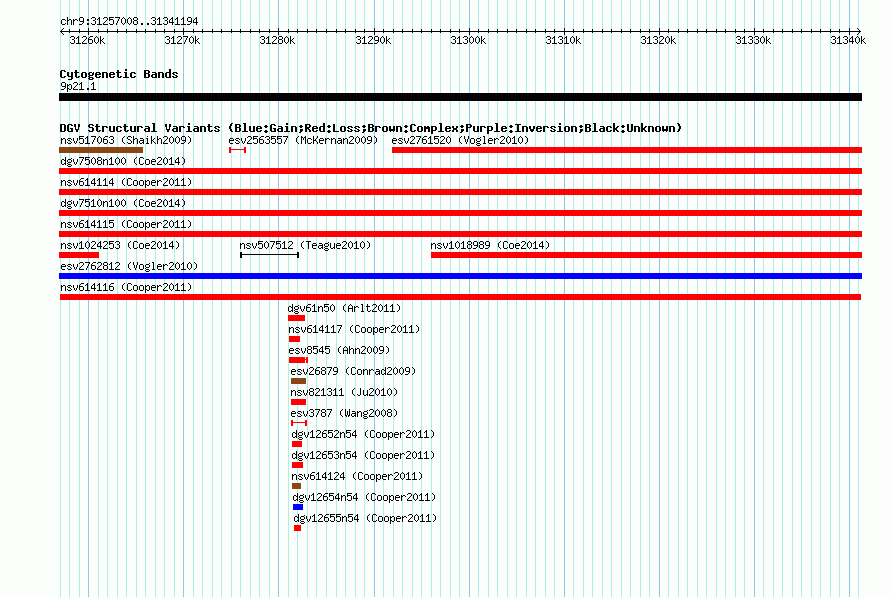Open variant esv8545 (Ahn2009) label
This screenshot has height=597, width=890.
pyautogui.click(x=339, y=350)
